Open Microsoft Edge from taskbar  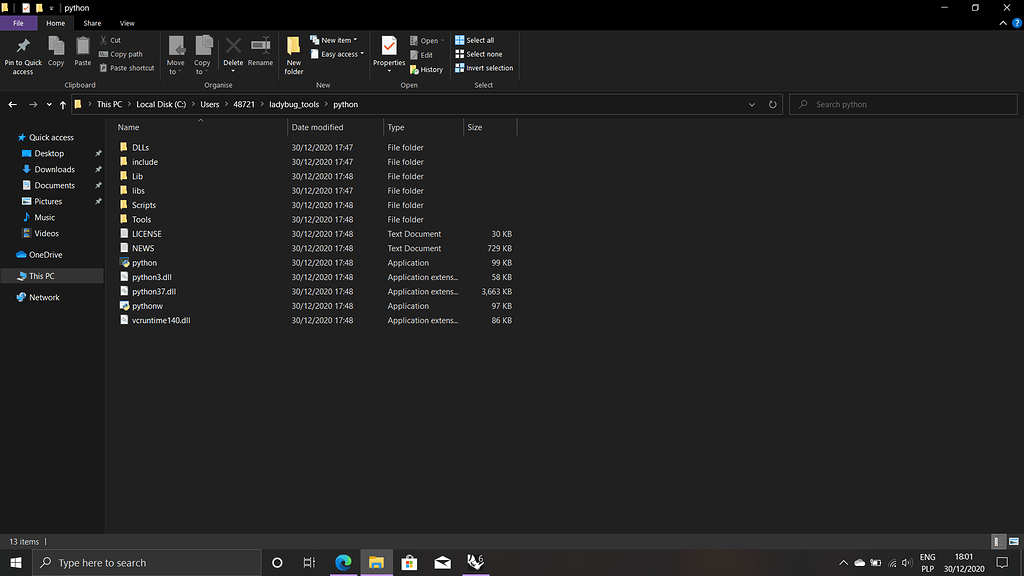pyautogui.click(x=343, y=562)
